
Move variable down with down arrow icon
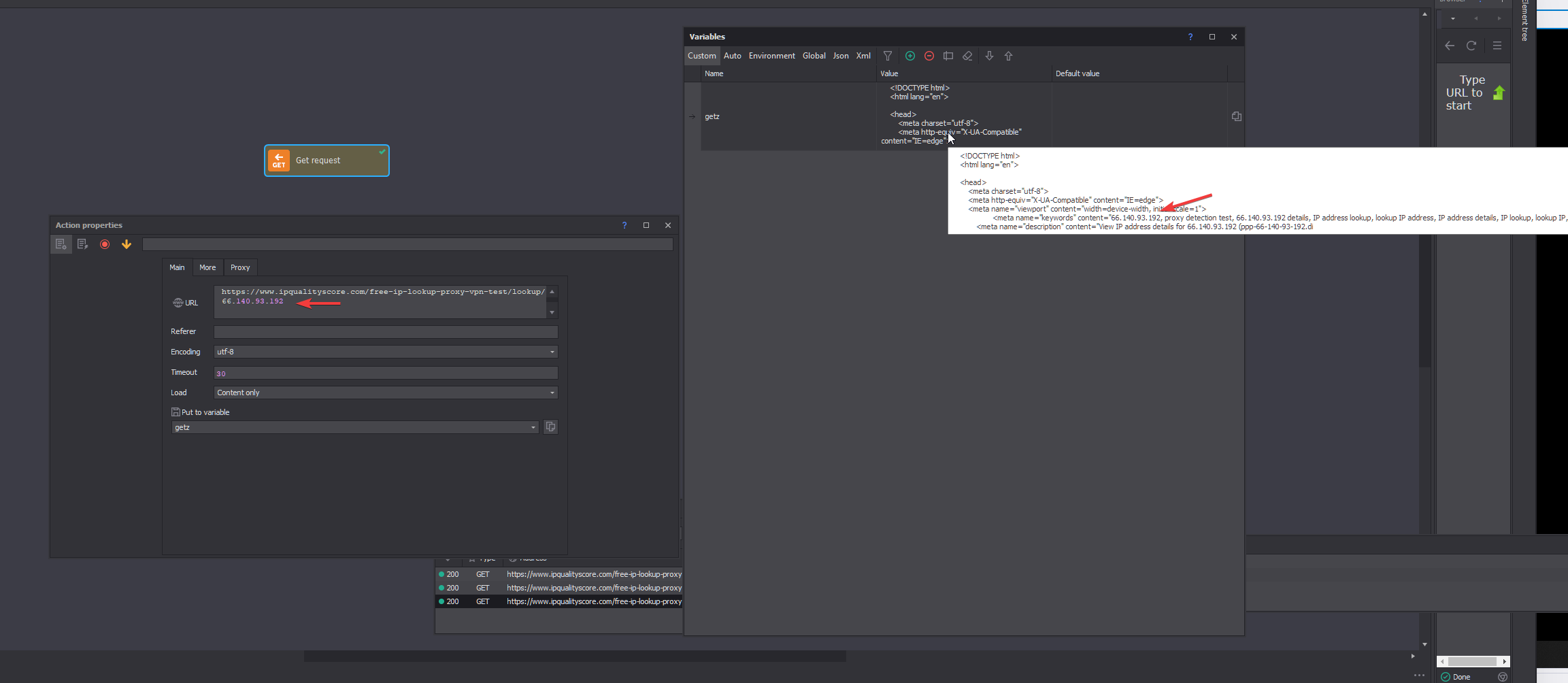click(x=990, y=56)
